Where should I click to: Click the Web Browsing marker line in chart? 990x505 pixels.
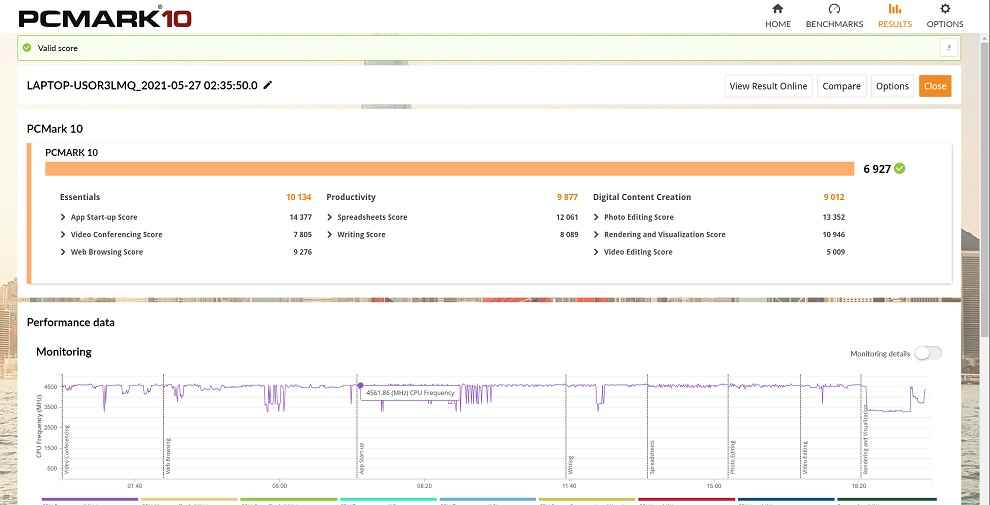164,425
